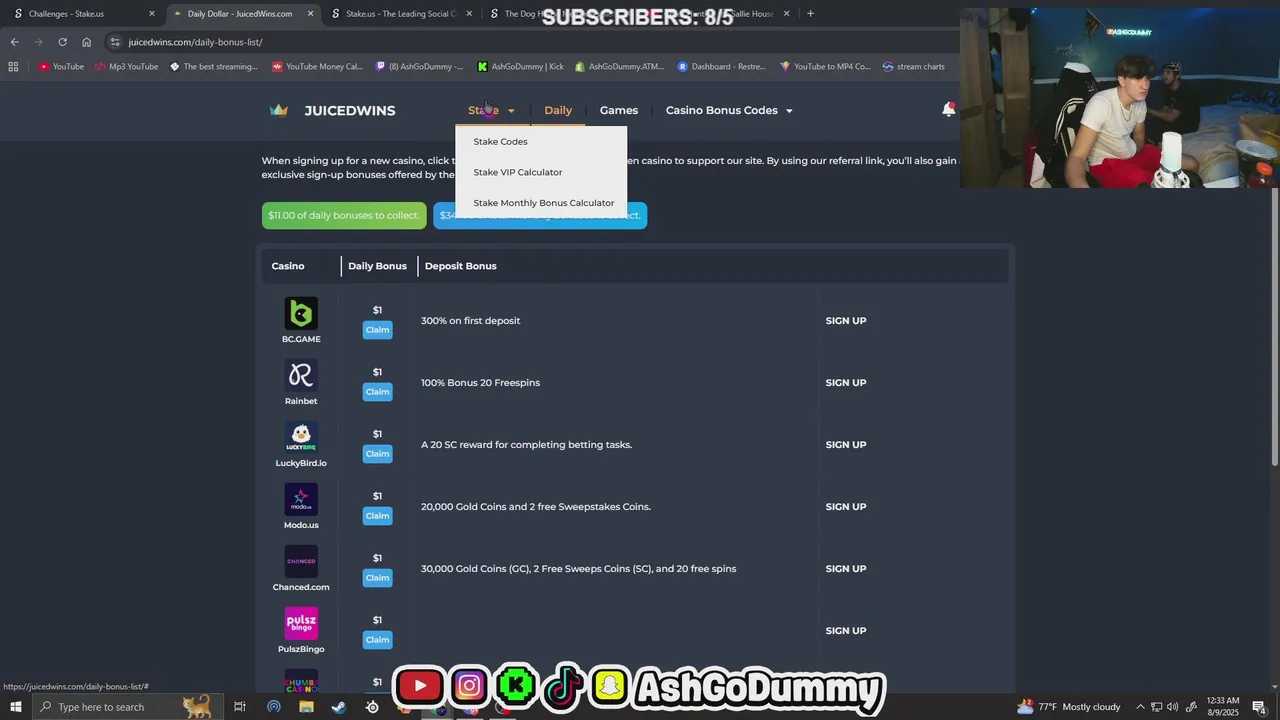Open the Windows Start menu
This screenshot has height=720, width=1280.
[15, 707]
